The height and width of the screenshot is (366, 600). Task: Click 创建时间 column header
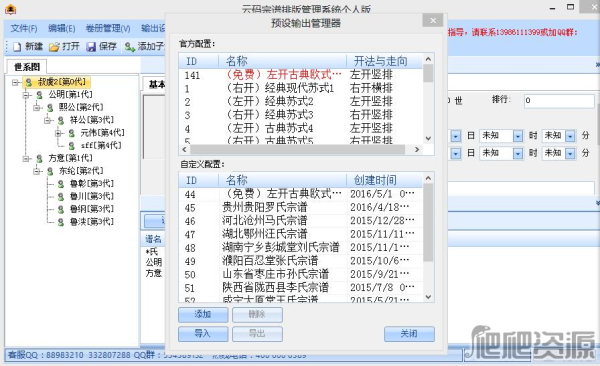(385, 180)
